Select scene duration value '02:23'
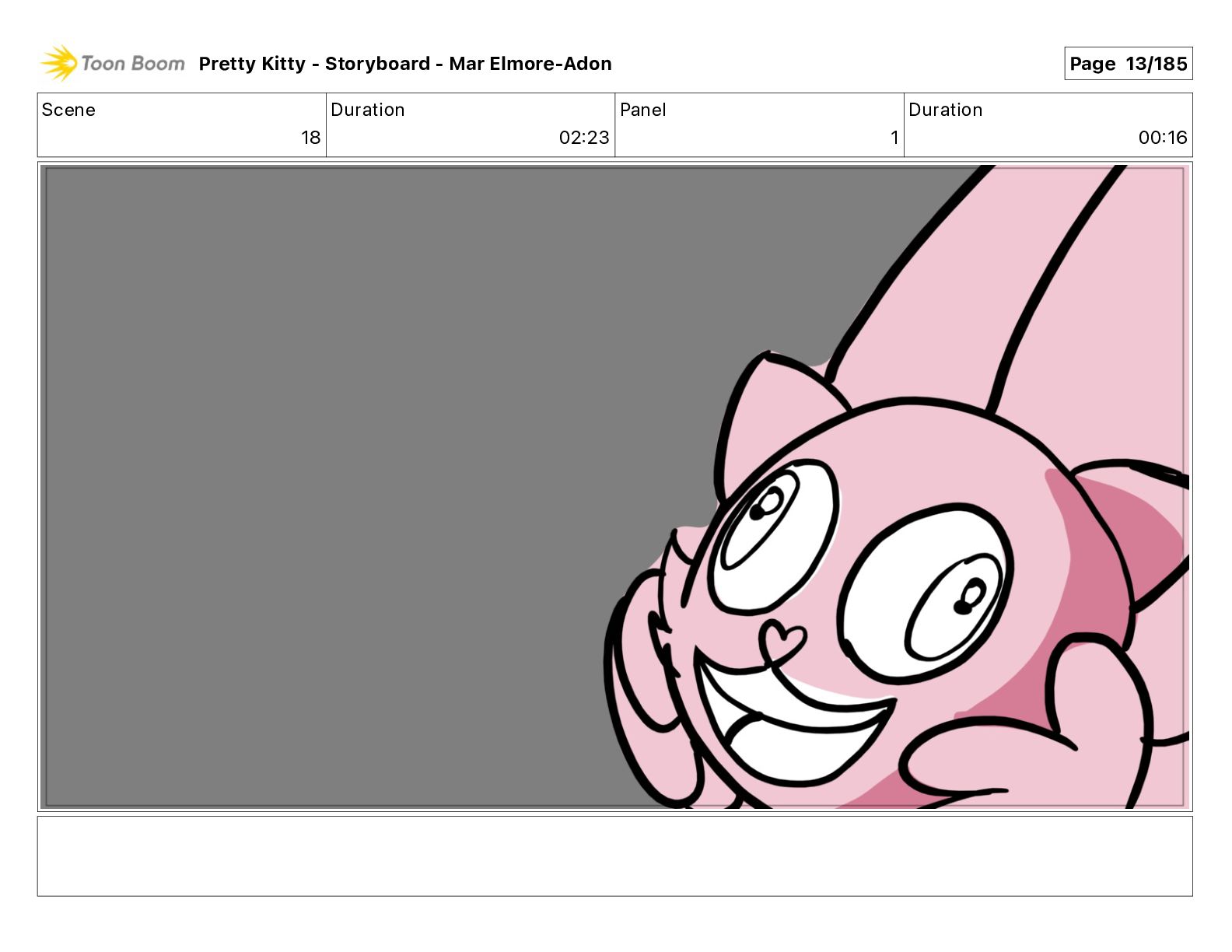Screen dimensions: 1232x952 click(x=584, y=138)
